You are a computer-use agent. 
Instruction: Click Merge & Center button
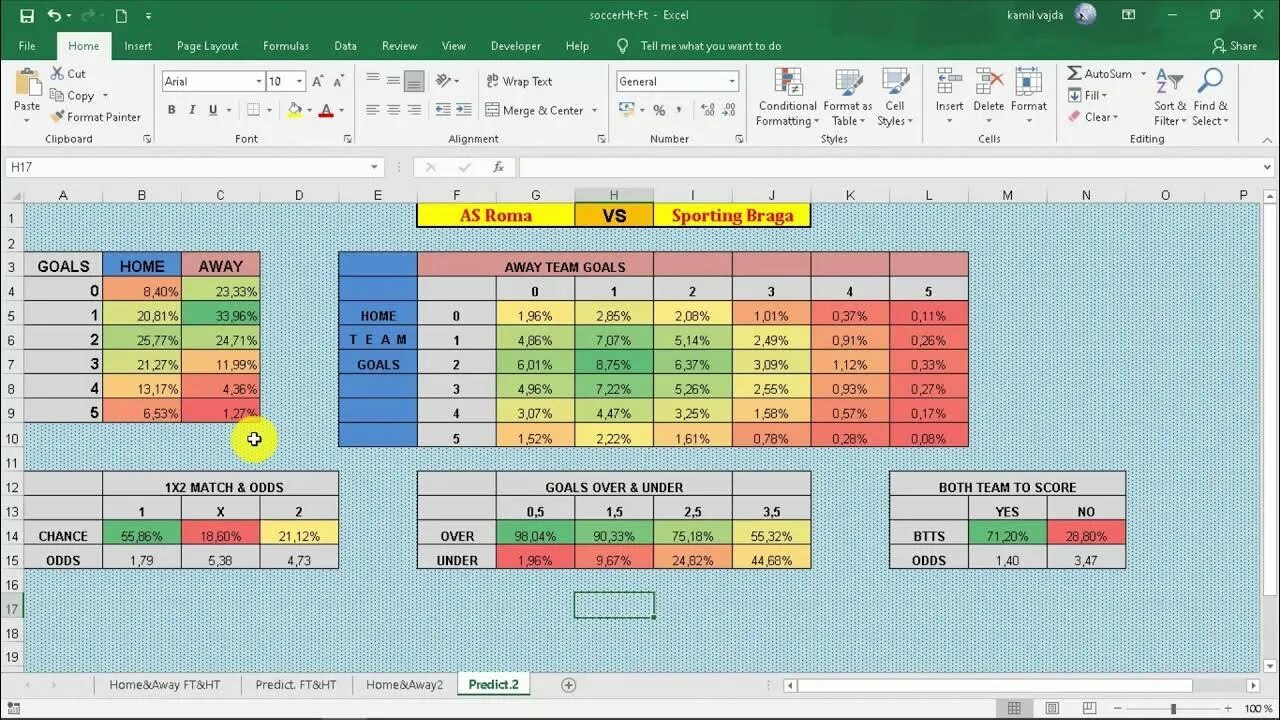coord(535,110)
